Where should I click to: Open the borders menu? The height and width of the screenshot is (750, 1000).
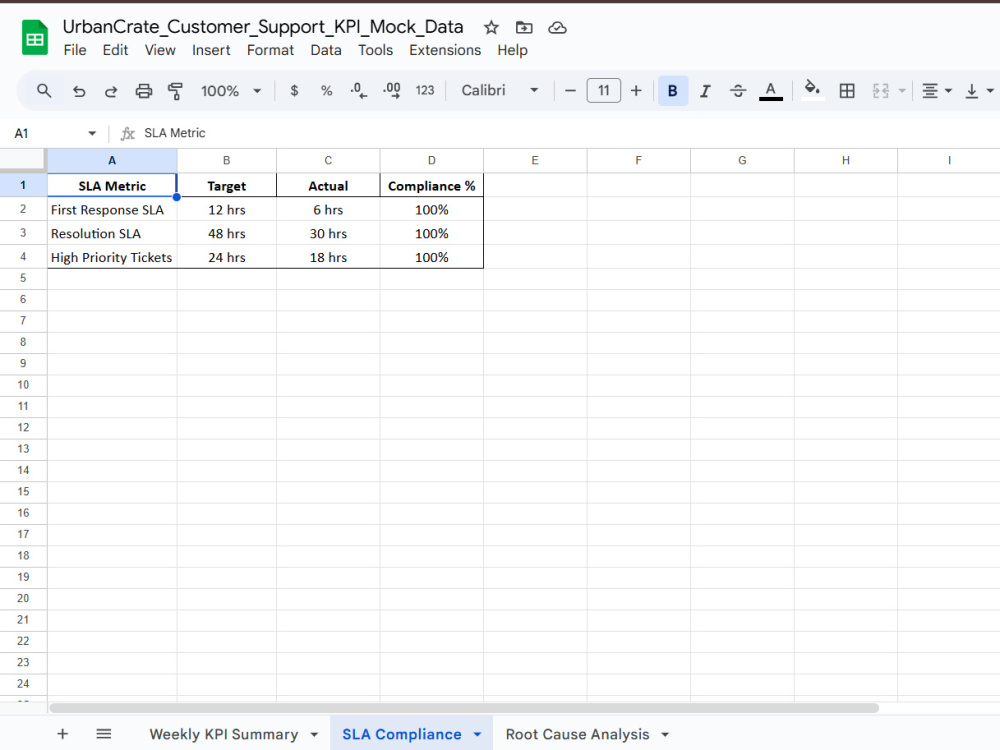(847, 91)
